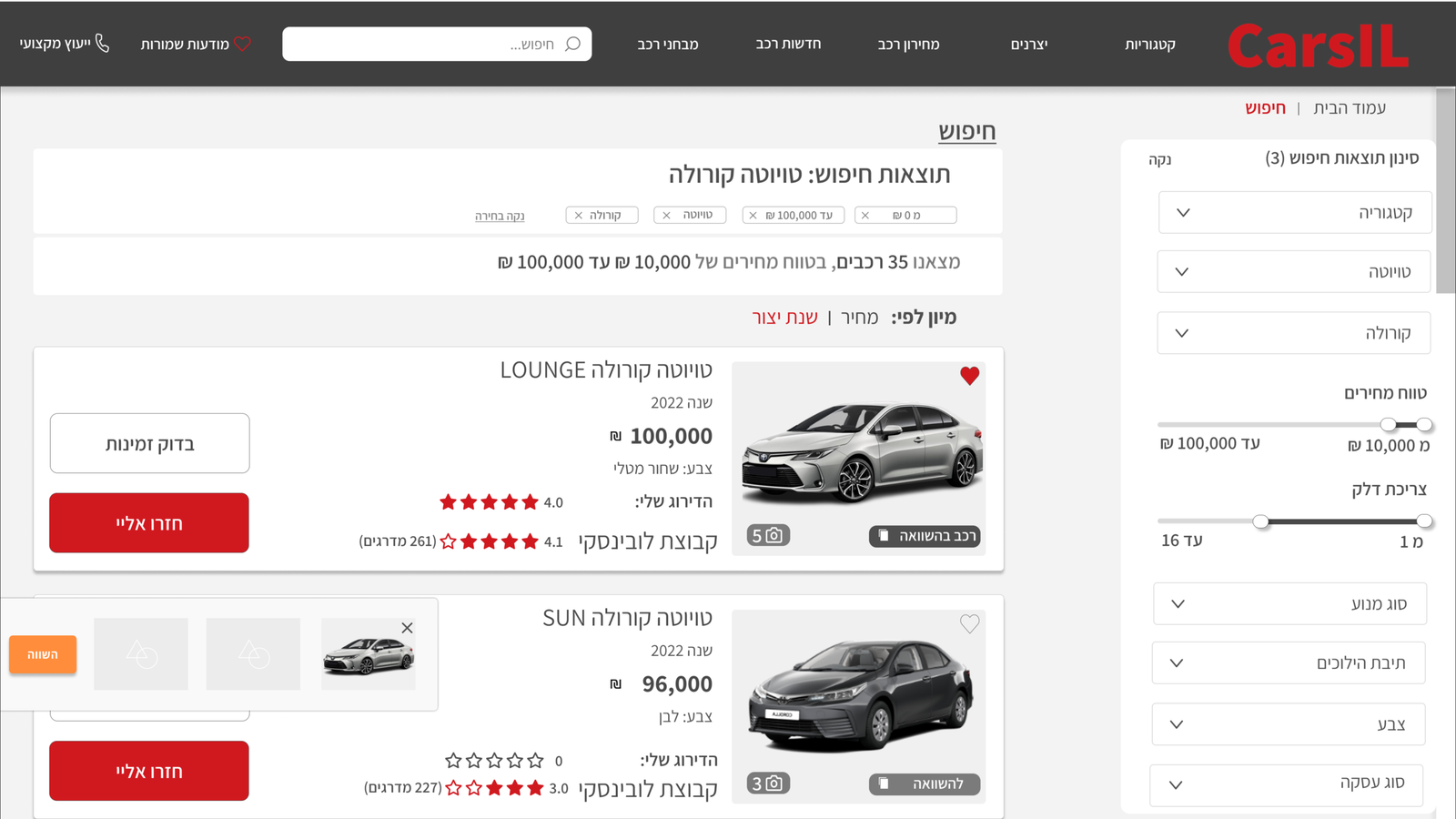Open the מבחני רכב menu
This screenshot has width=1456, height=819.
[668, 44]
